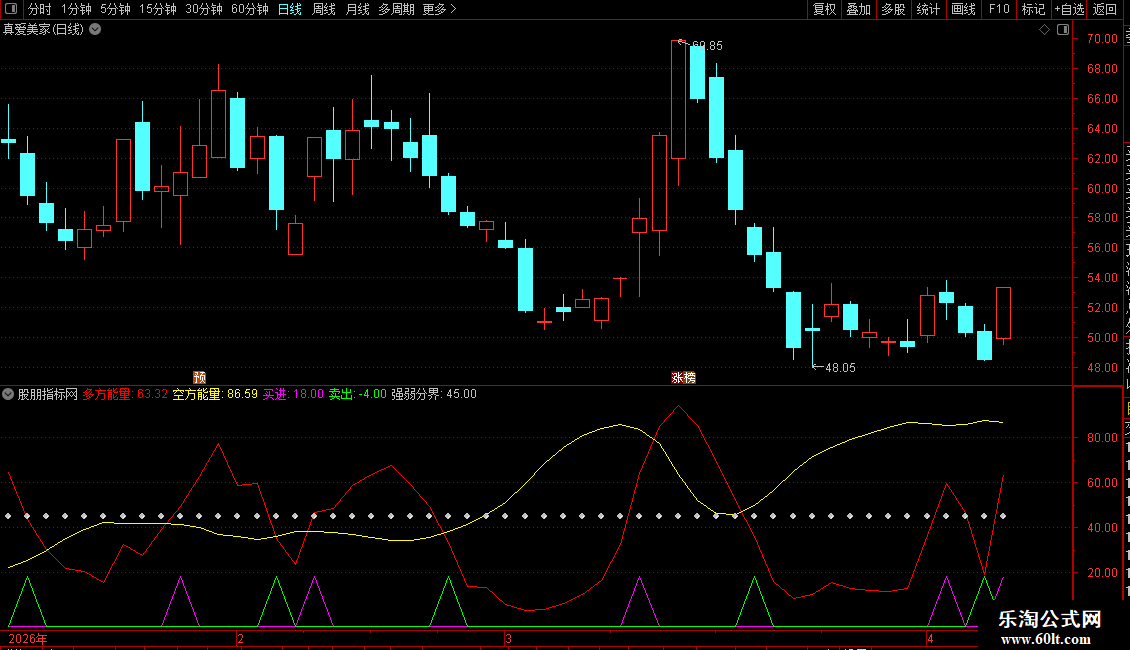Click the 叠加 overlay button
The width and height of the screenshot is (1130, 650).
[x=858, y=9]
